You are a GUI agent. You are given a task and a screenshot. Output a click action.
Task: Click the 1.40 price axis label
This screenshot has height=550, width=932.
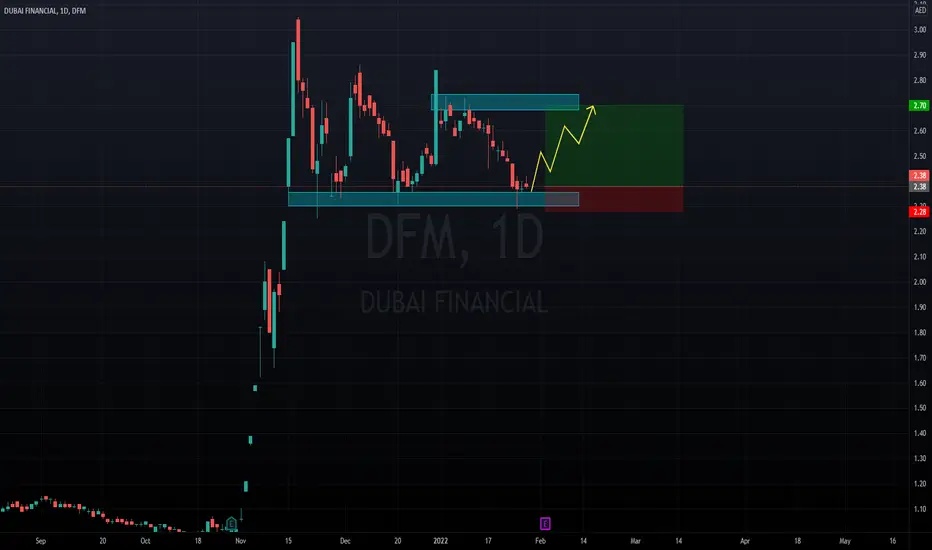coord(920,433)
